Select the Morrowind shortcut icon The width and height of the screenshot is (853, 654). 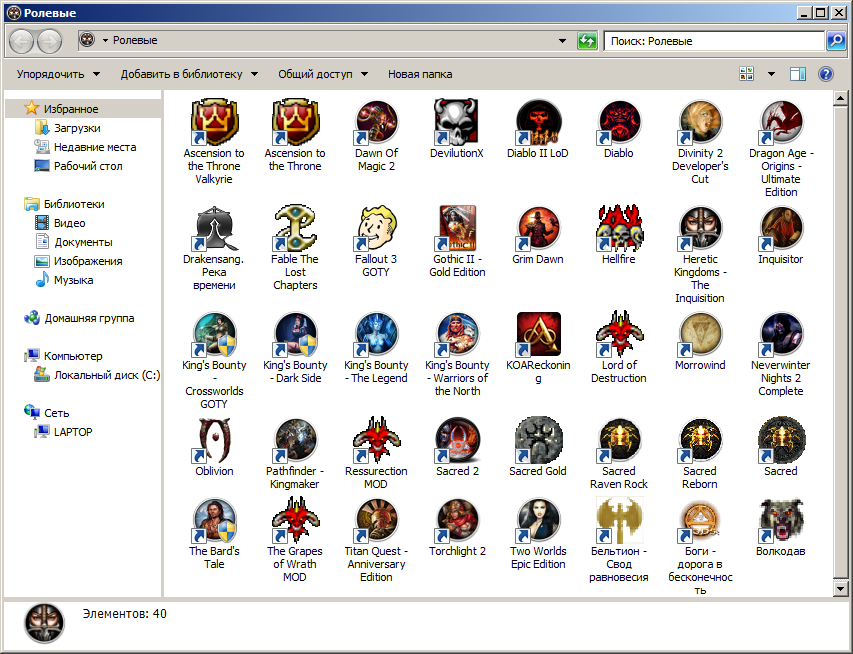[700, 334]
